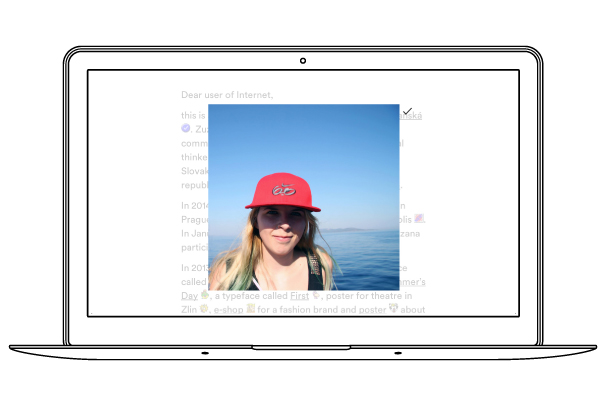Click the blue verified badge icon
This screenshot has width=606, height=406.
point(186,129)
